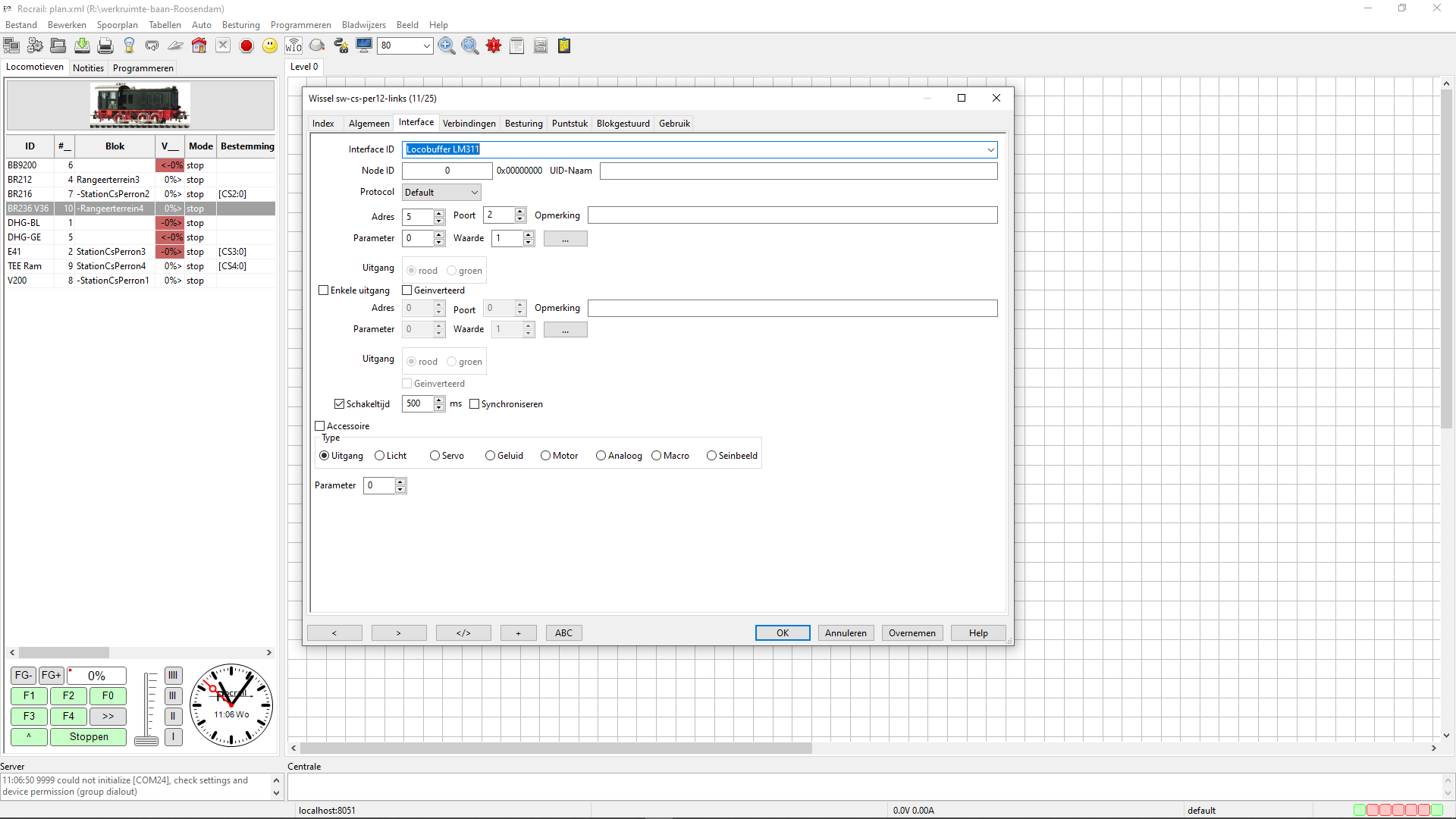Click the zoom-in magnifier icon
Image resolution: width=1456 pixels, height=819 pixels.
pyautogui.click(x=447, y=45)
